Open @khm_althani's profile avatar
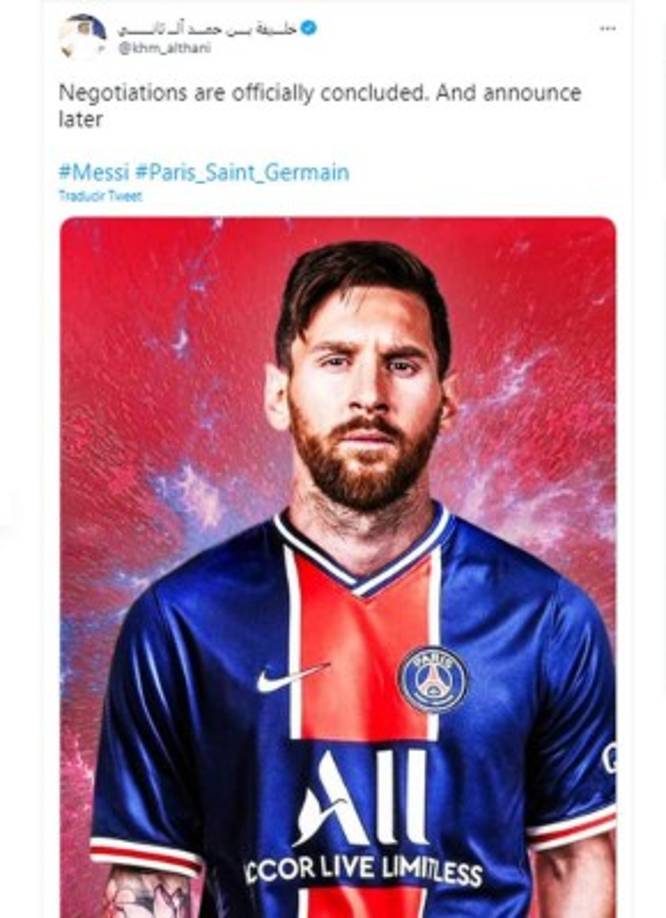This screenshot has height=918, width=666. (83, 31)
